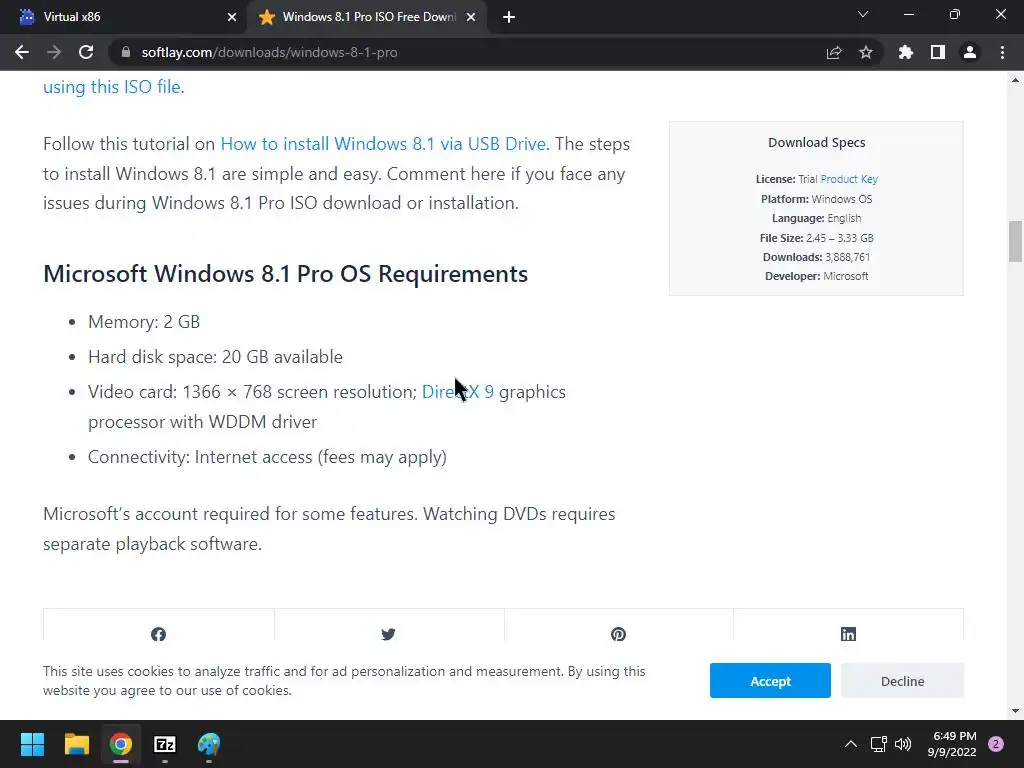Click the 'Language: English' text
1024x768 pixels.
pos(816,218)
